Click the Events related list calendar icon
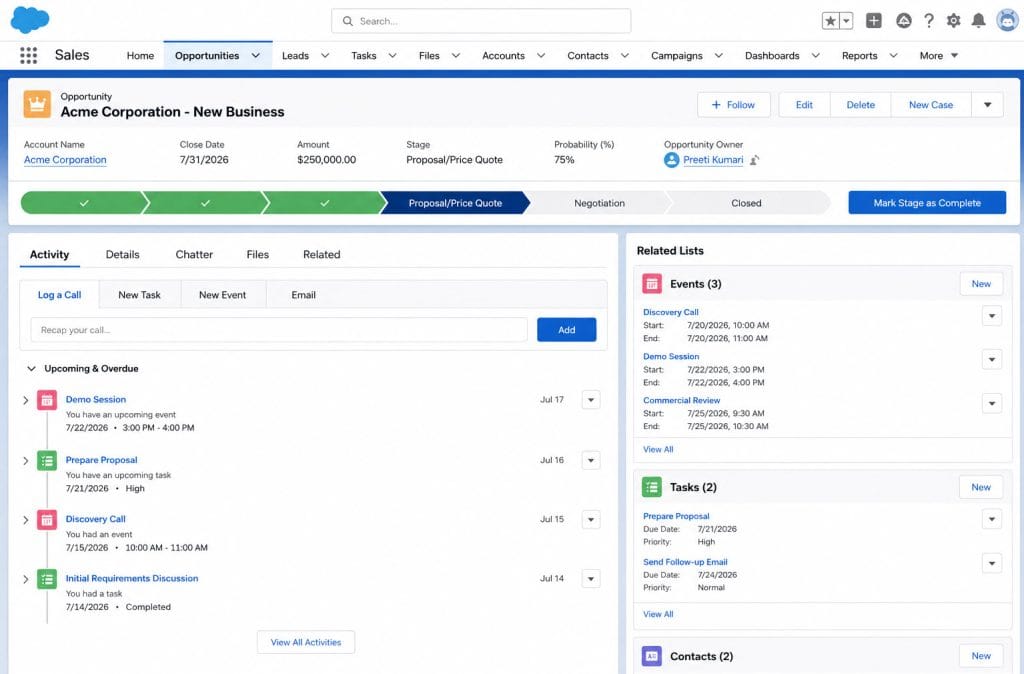 pyautogui.click(x=652, y=284)
